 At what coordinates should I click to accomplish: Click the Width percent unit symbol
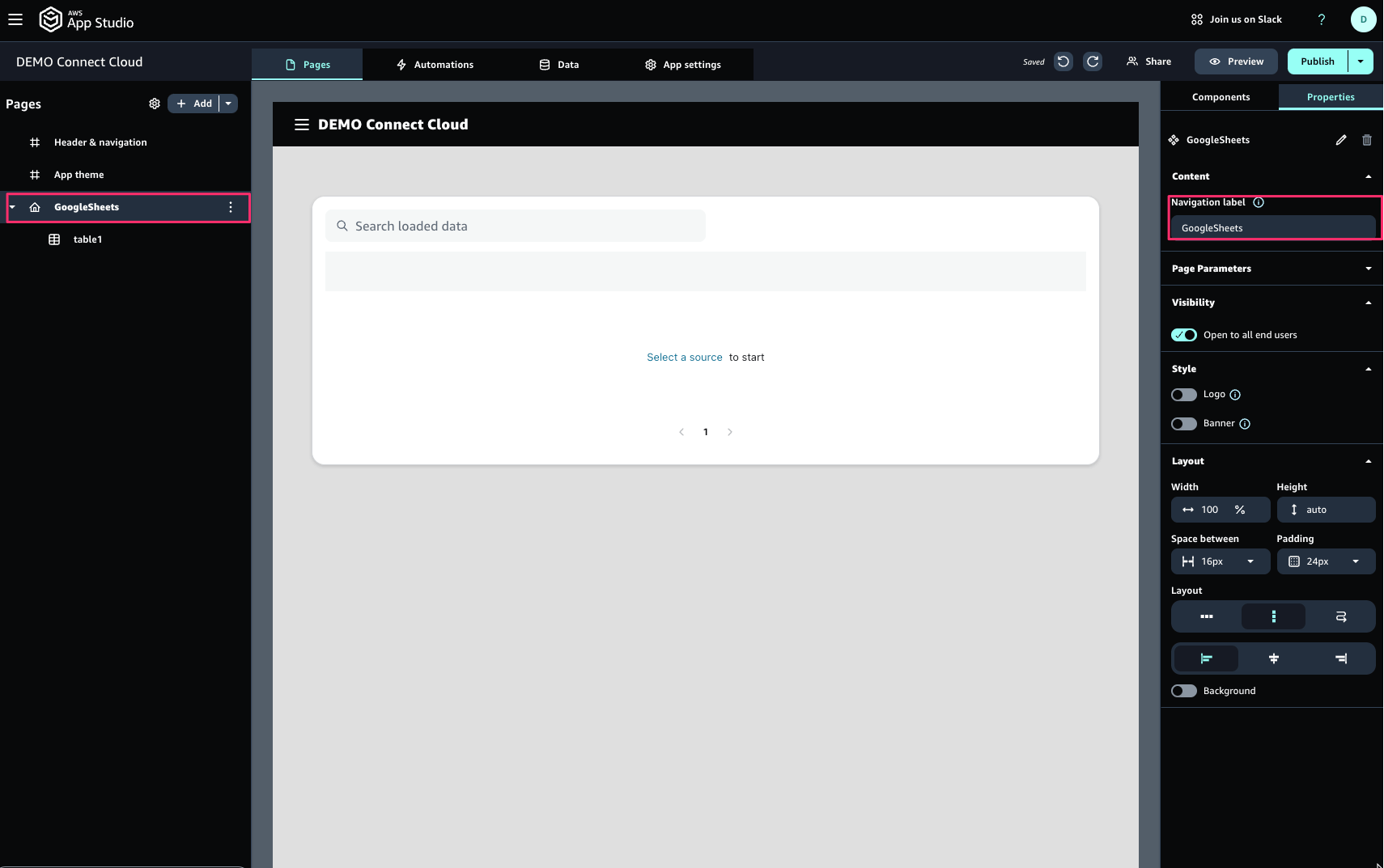1240,510
